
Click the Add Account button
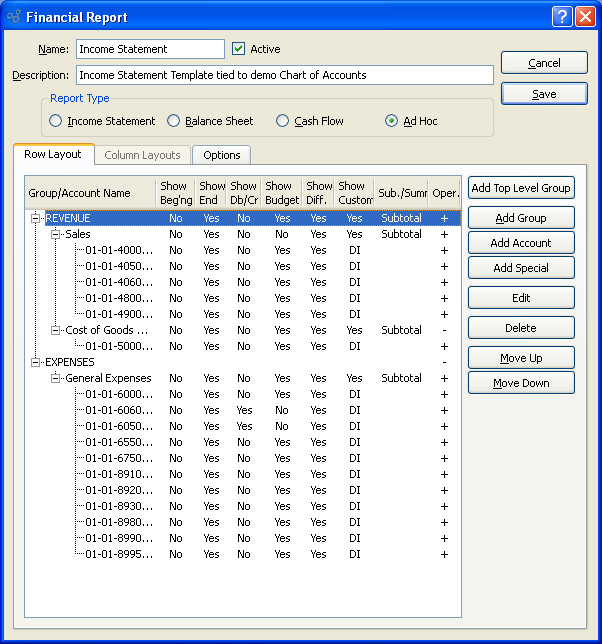pyautogui.click(x=521, y=243)
